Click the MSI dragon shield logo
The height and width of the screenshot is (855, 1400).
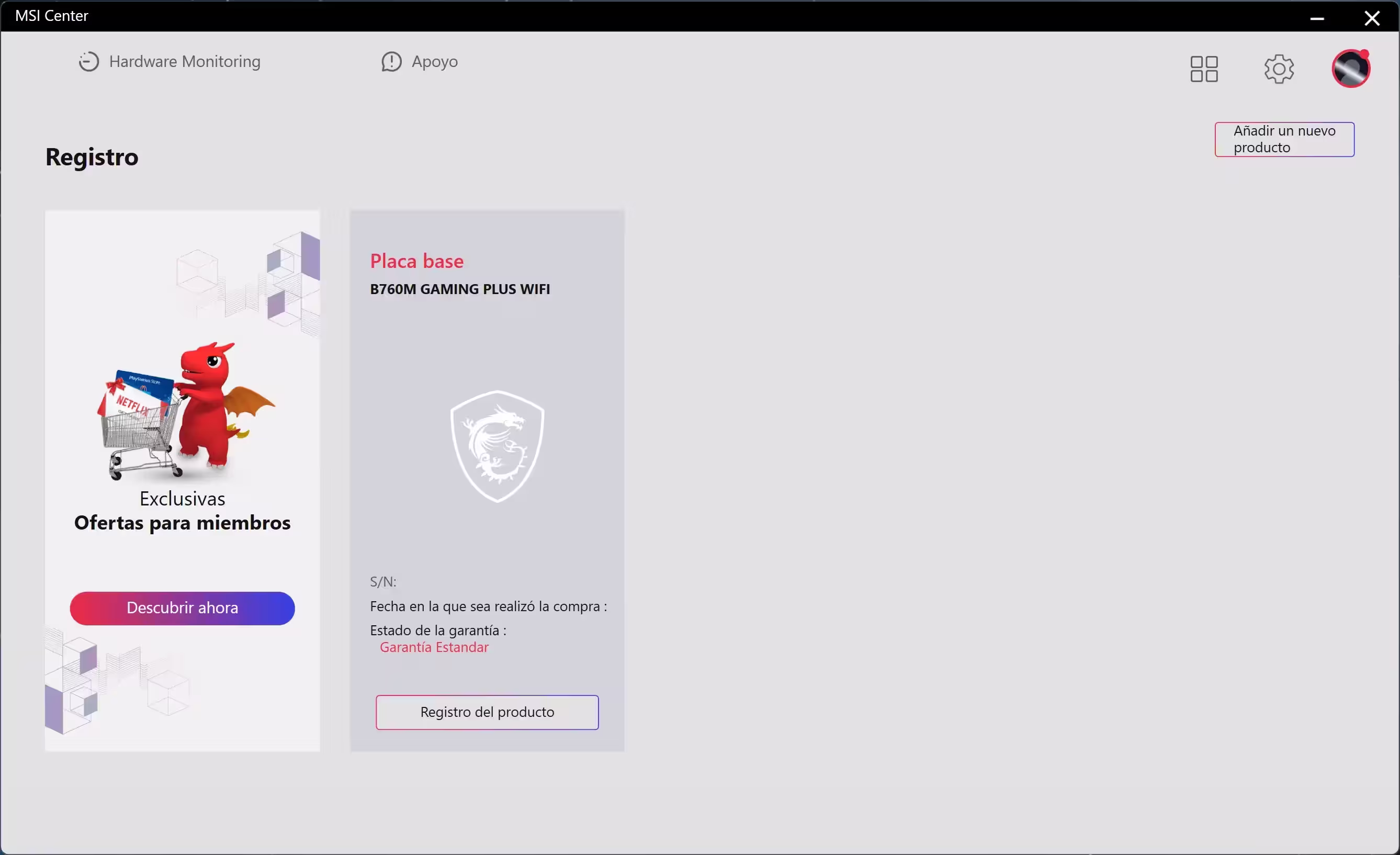pyautogui.click(x=497, y=446)
